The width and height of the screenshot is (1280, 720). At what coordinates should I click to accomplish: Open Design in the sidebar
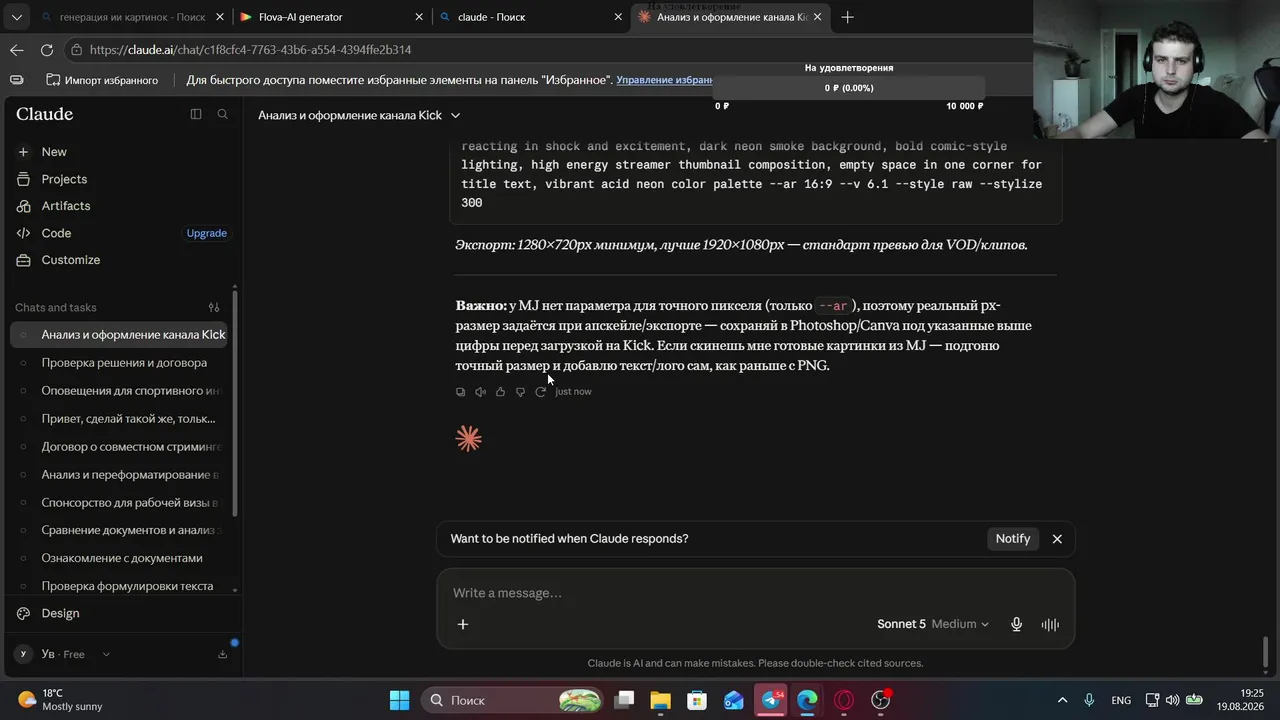coord(60,613)
